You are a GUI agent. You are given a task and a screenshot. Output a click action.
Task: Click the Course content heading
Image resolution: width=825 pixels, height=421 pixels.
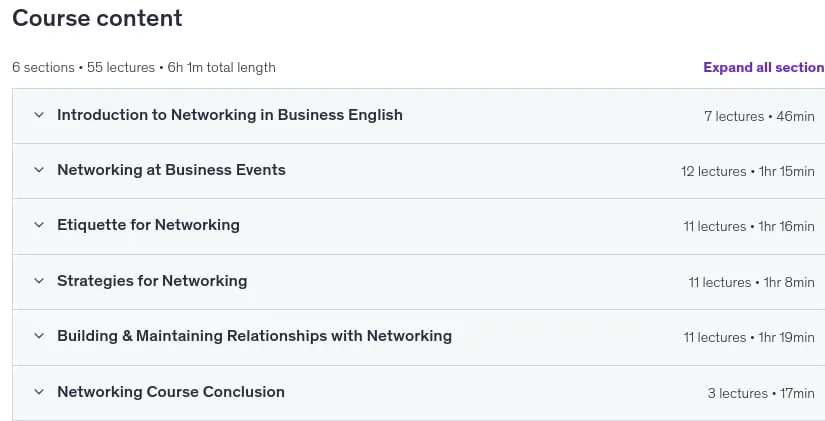97,18
